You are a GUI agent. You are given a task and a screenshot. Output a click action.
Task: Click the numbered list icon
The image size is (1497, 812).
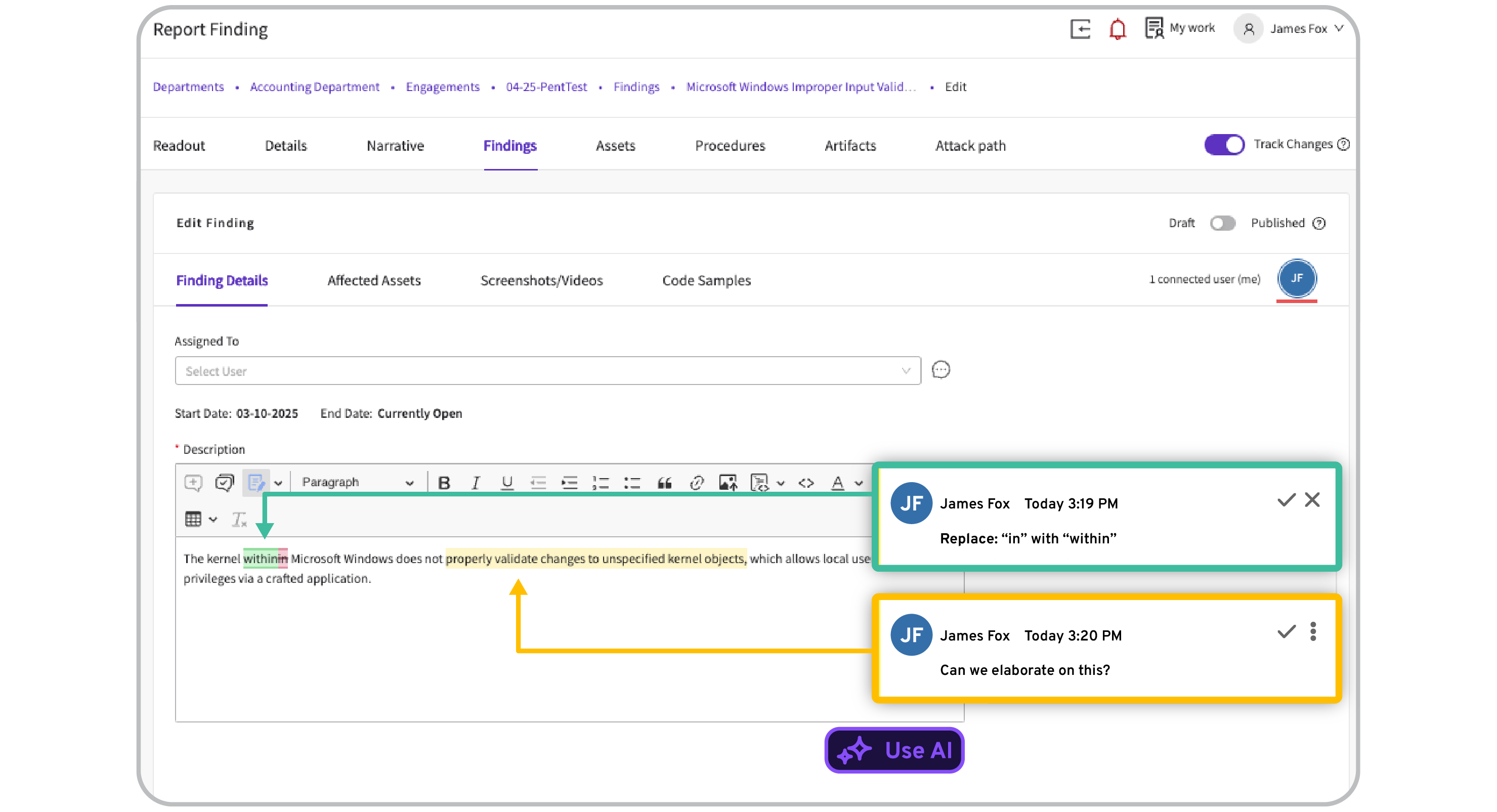pyautogui.click(x=601, y=483)
